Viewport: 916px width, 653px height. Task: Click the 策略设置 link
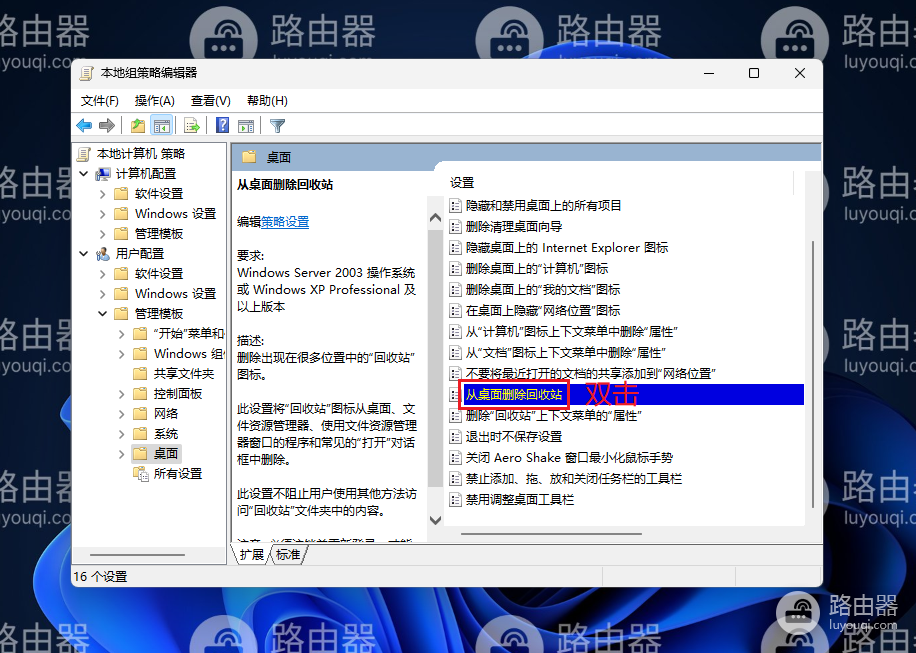point(285,222)
